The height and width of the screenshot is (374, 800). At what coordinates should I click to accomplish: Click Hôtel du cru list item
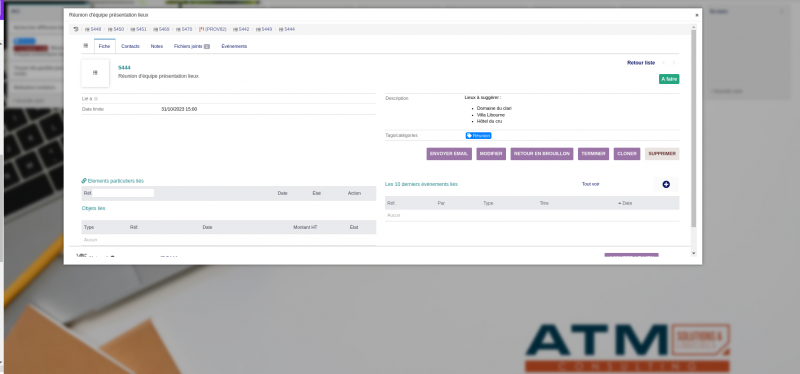[490, 121]
